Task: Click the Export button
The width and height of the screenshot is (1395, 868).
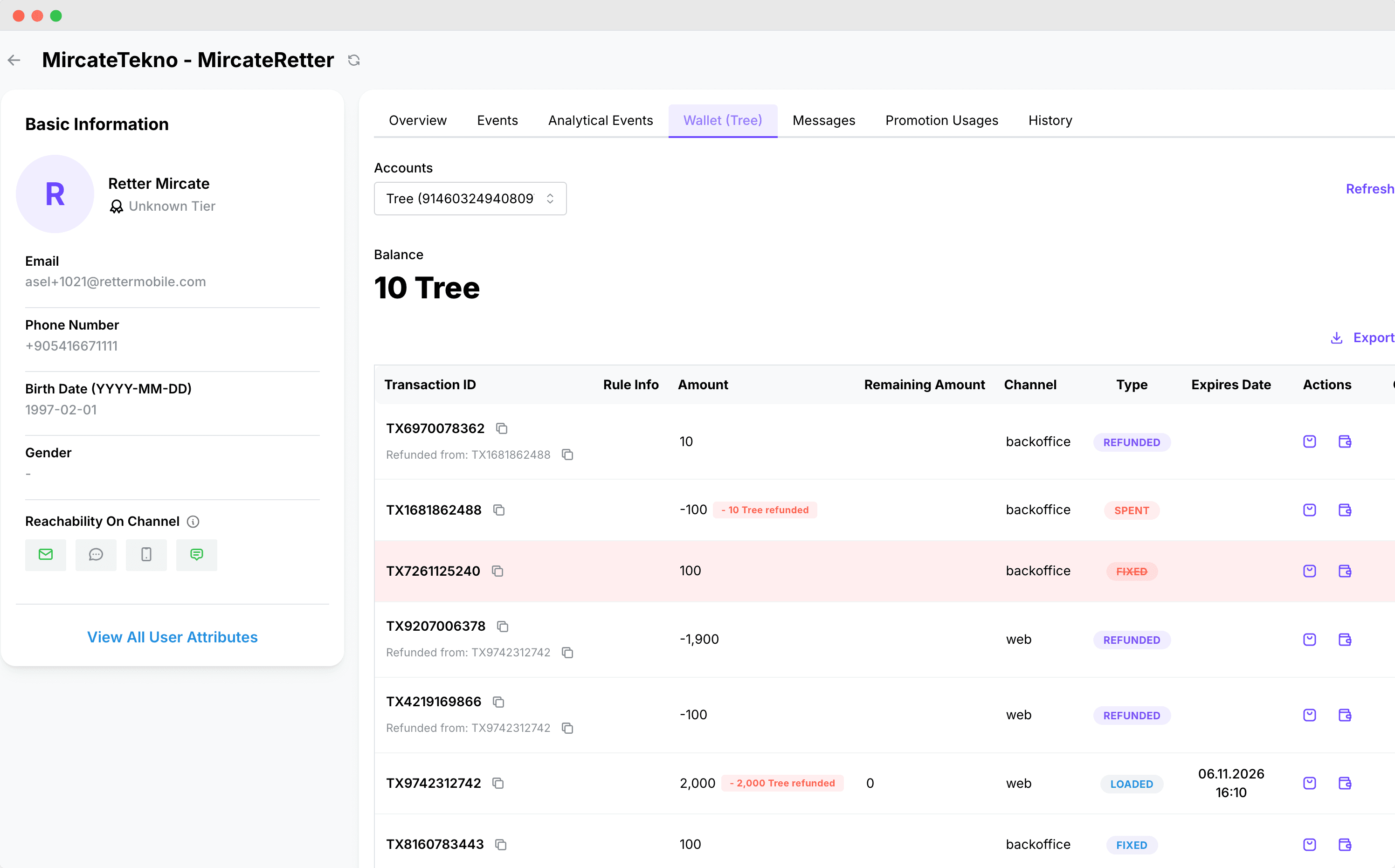Action: click(1363, 338)
